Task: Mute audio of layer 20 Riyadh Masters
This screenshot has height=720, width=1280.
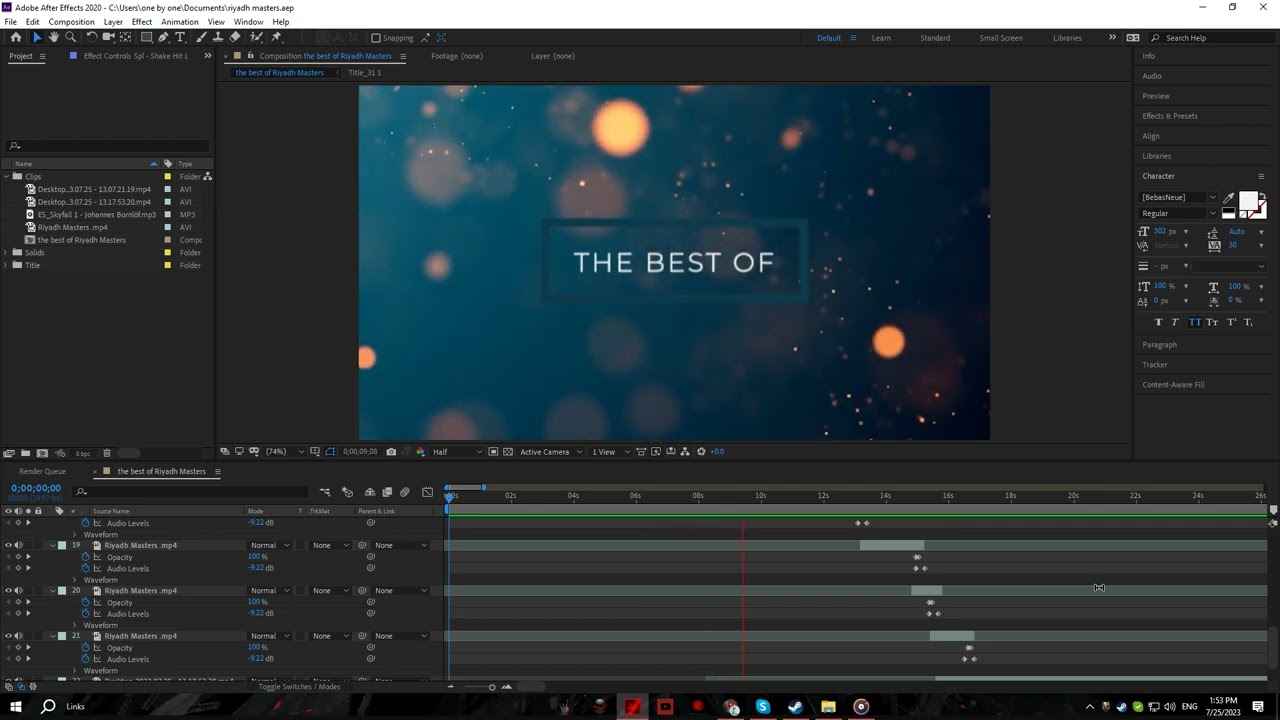Action: (18, 591)
